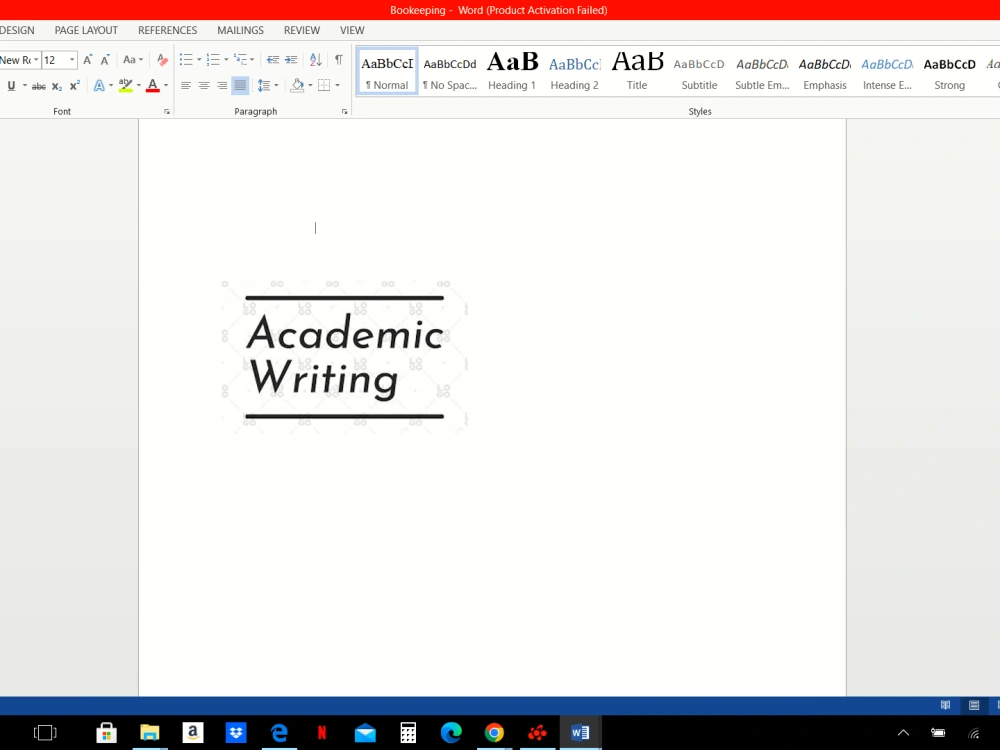Clear all formatting with the eraser icon
This screenshot has height=750, width=1000.
[x=162, y=60]
